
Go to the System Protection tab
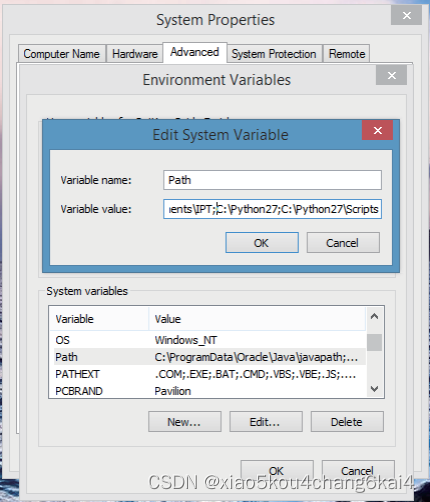click(274, 54)
